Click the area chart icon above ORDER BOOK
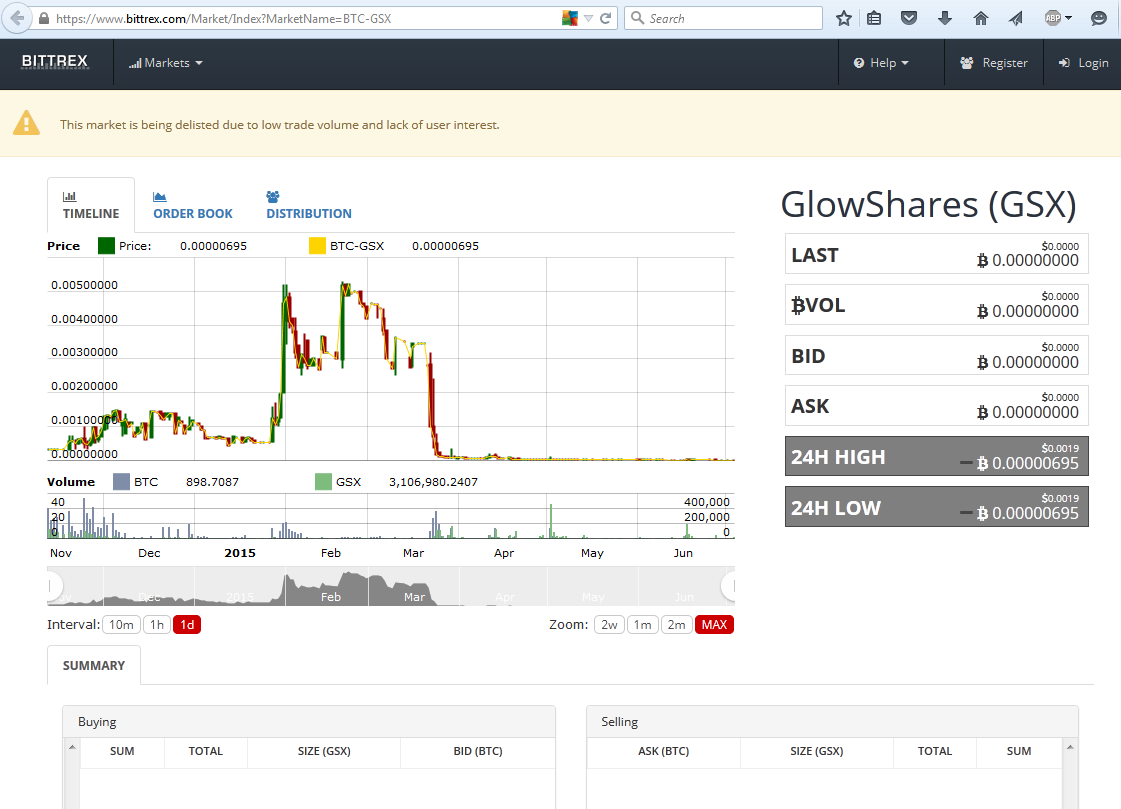 [159, 196]
